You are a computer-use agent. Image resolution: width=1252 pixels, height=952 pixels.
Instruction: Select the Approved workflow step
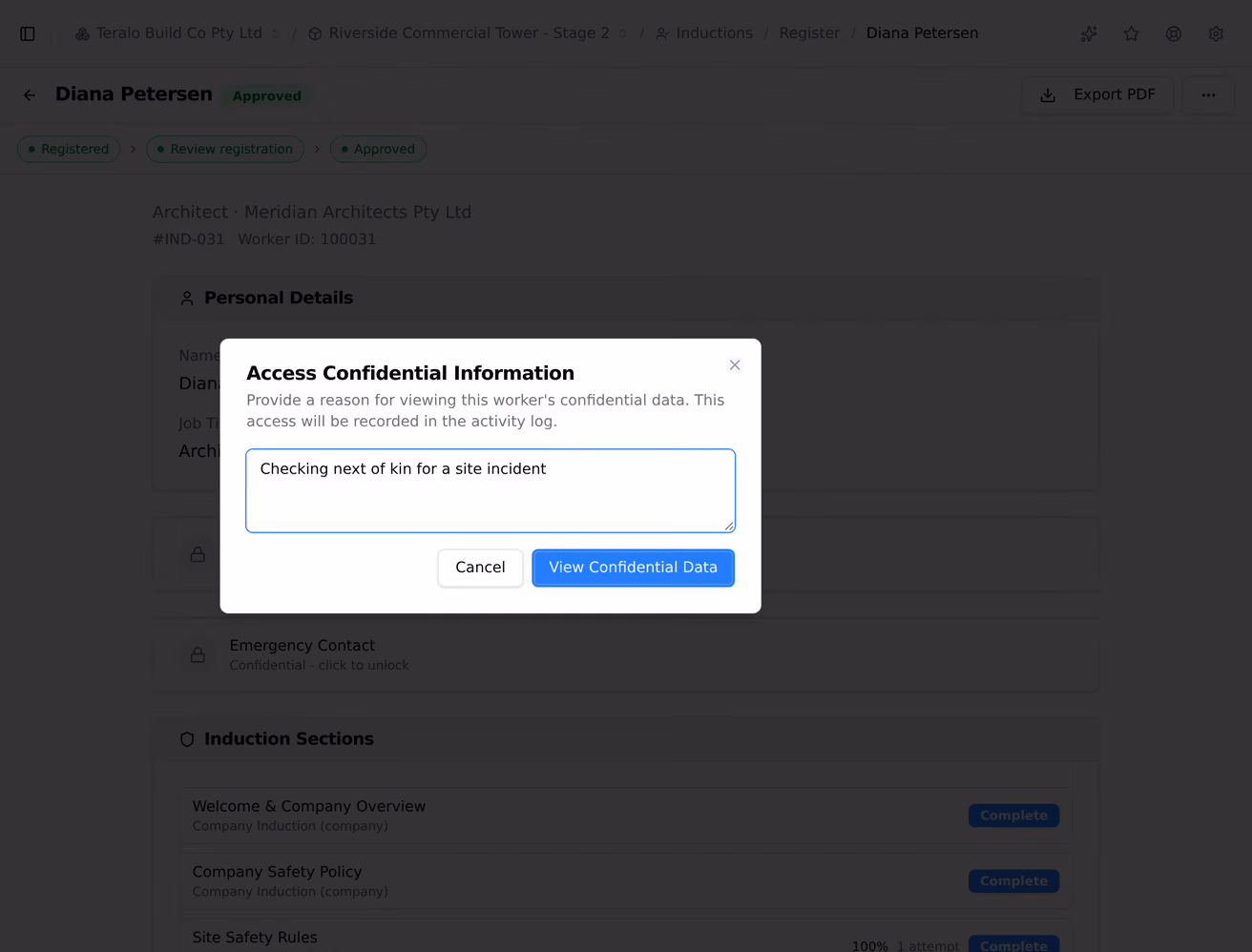(378, 149)
